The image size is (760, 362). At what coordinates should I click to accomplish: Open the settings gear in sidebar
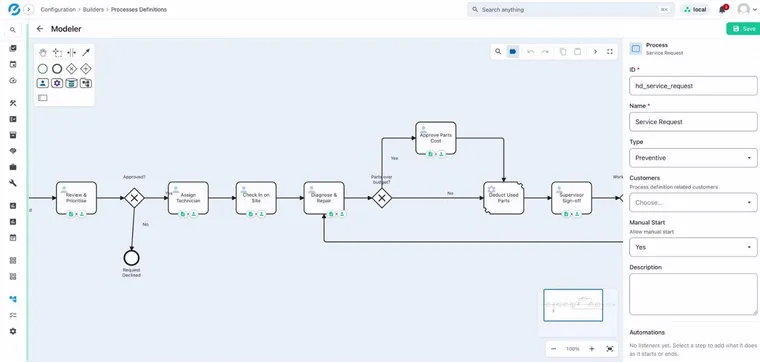click(13, 331)
